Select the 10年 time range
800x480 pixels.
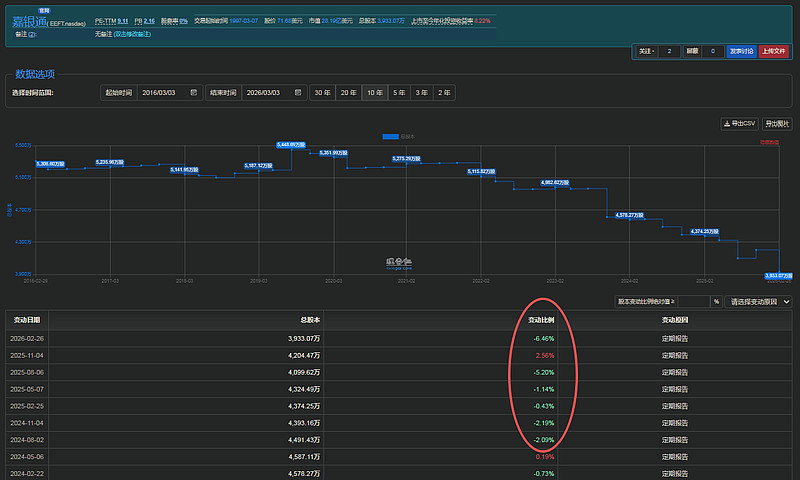click(373, 93)
